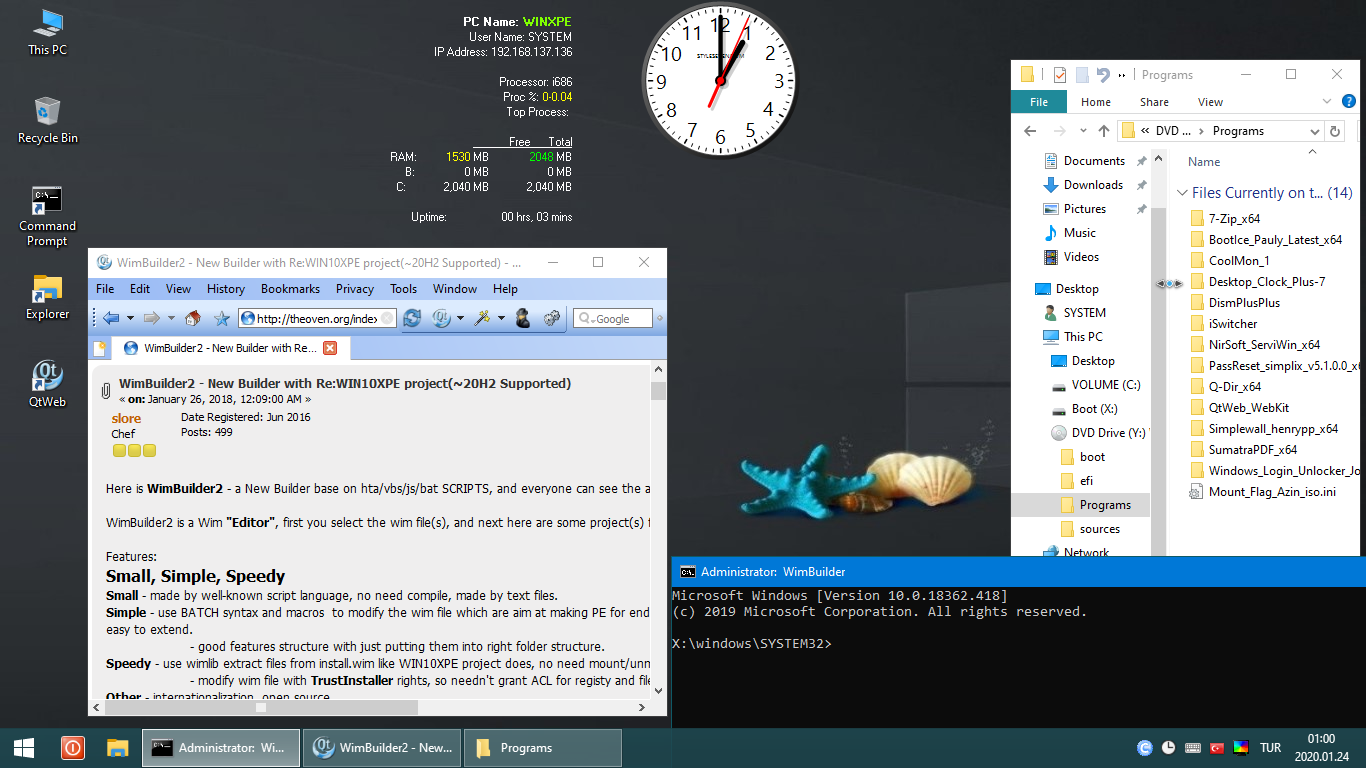Open dropdown beside the Qt globe icon

tap(460, 319)
